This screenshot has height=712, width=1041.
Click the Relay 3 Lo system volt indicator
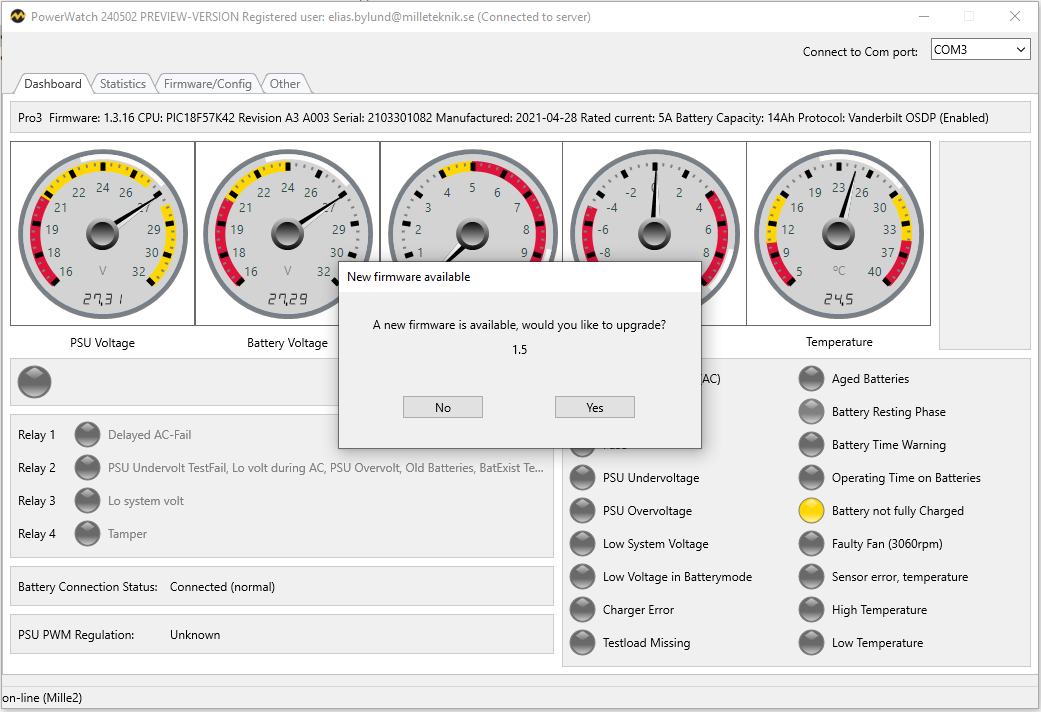tap(88, 501)
